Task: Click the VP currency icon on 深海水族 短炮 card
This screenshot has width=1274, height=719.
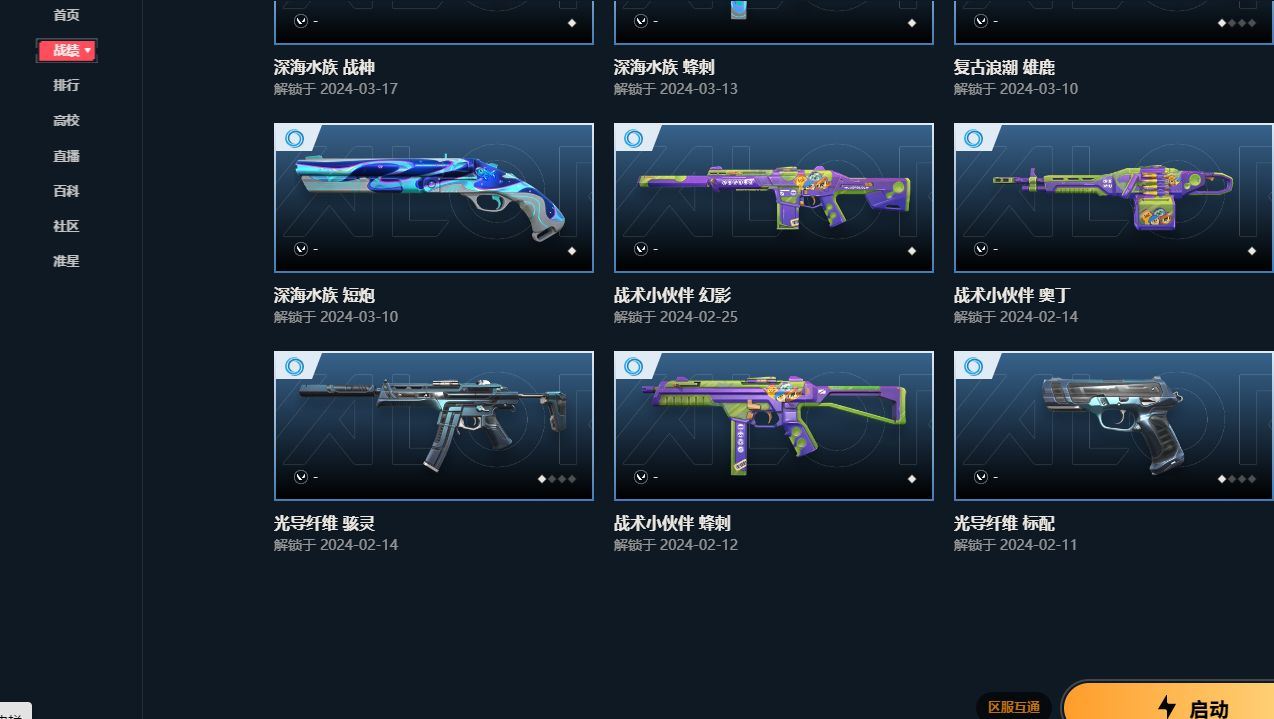Action: point(301,249)
